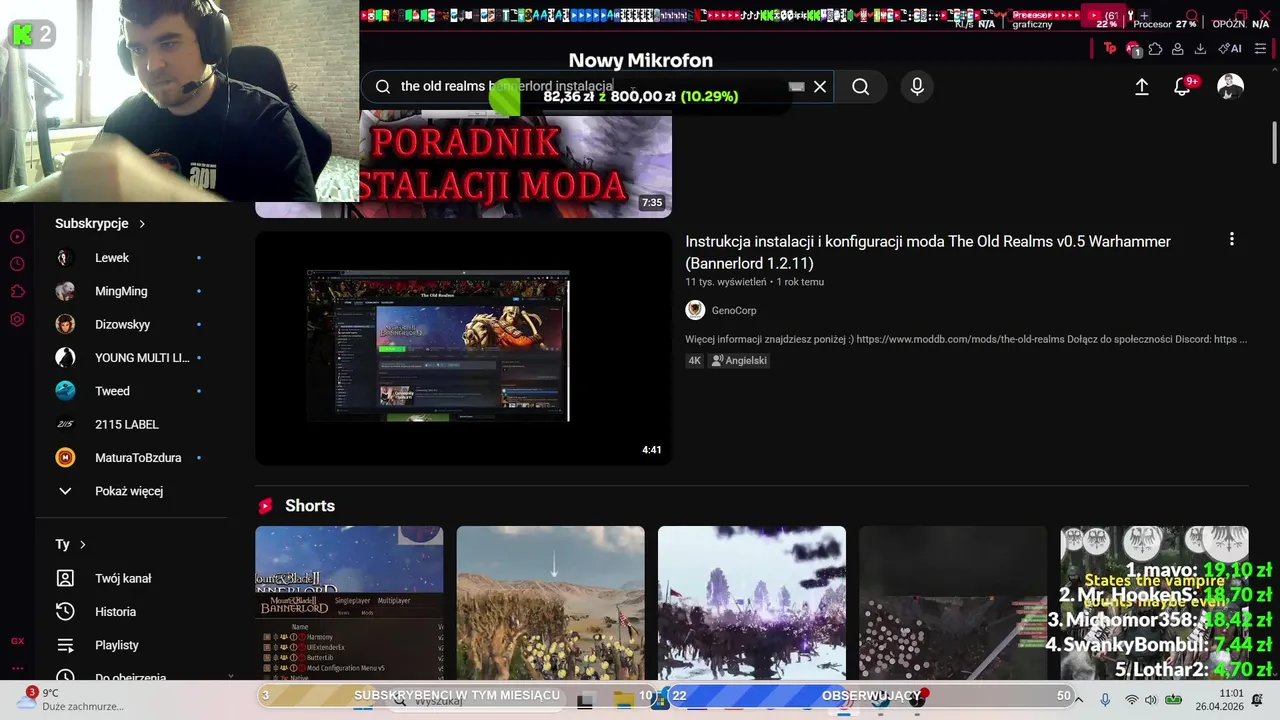Screen dimensions: 1280x720
Task: Click the Shorts section heading
Action: [x=310, y=506]
